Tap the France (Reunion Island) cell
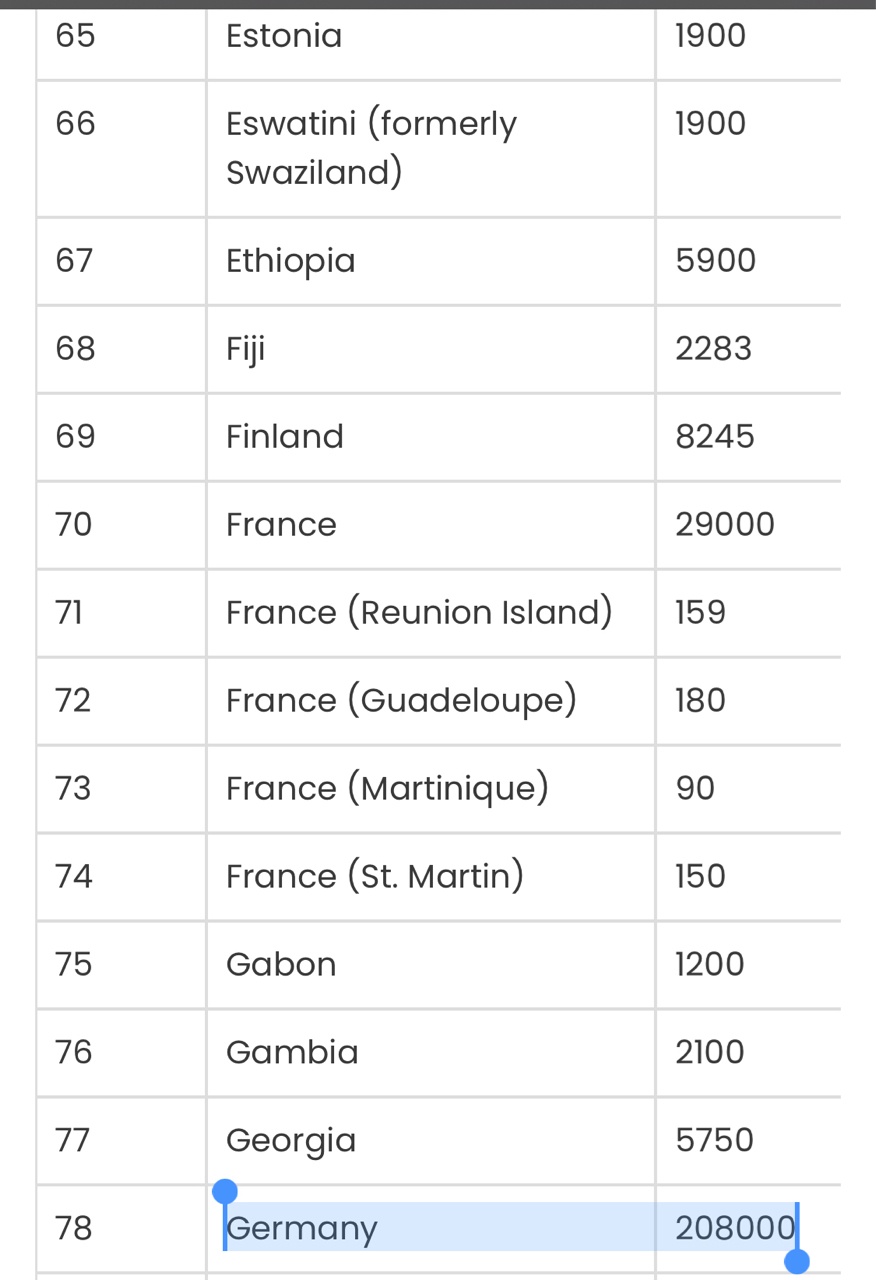The width and height of the screenshot is (876, 1280). click(419, 612)
